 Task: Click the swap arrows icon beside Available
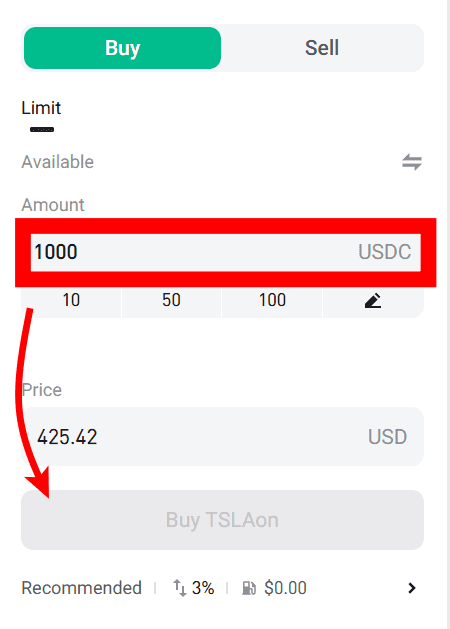(x=412, y=162)
